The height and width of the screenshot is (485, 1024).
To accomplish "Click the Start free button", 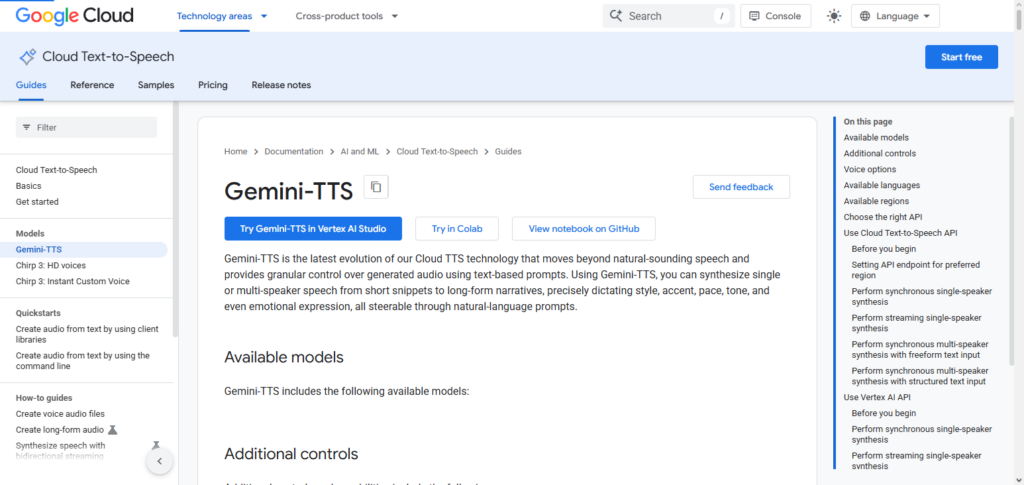I will (x=961, y=57).
